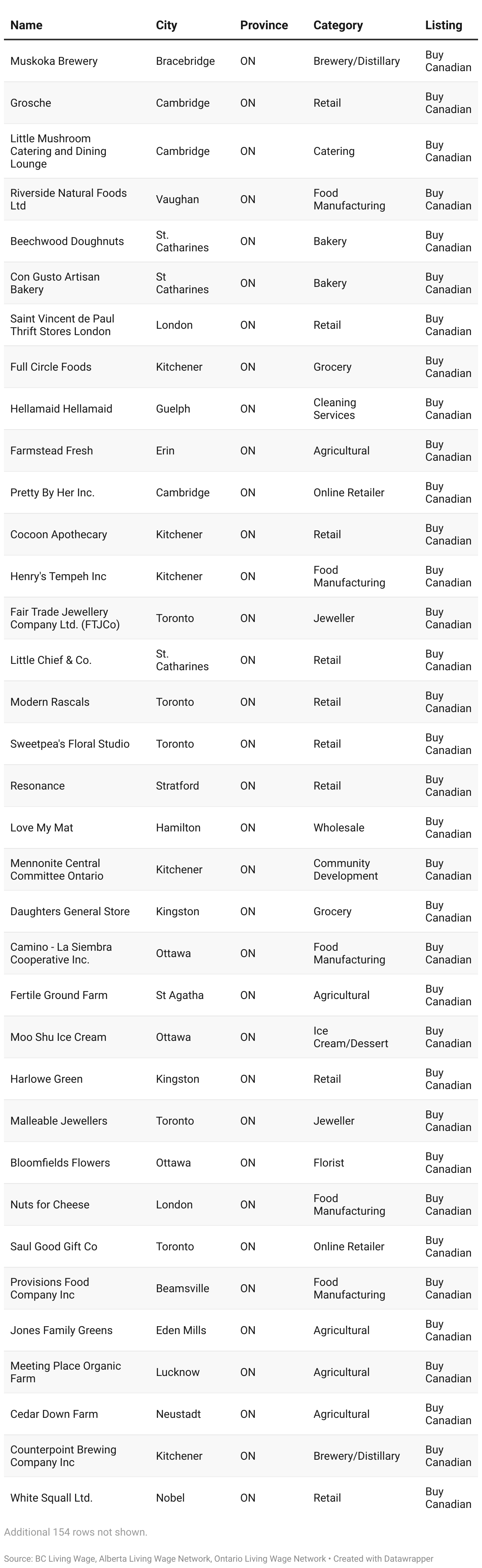Click the City column header

166,25
